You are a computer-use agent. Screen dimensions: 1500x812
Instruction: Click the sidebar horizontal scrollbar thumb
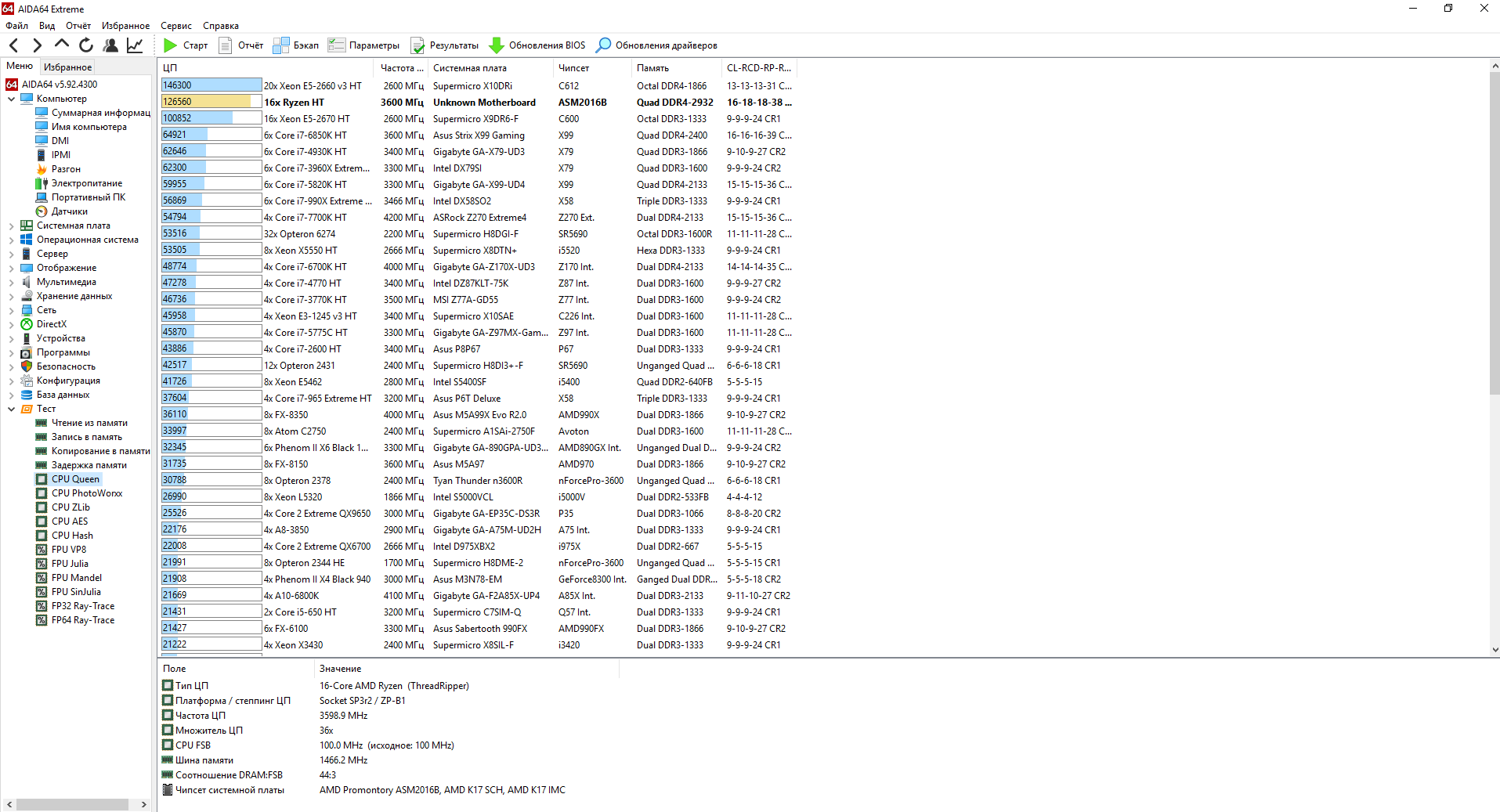72,804
